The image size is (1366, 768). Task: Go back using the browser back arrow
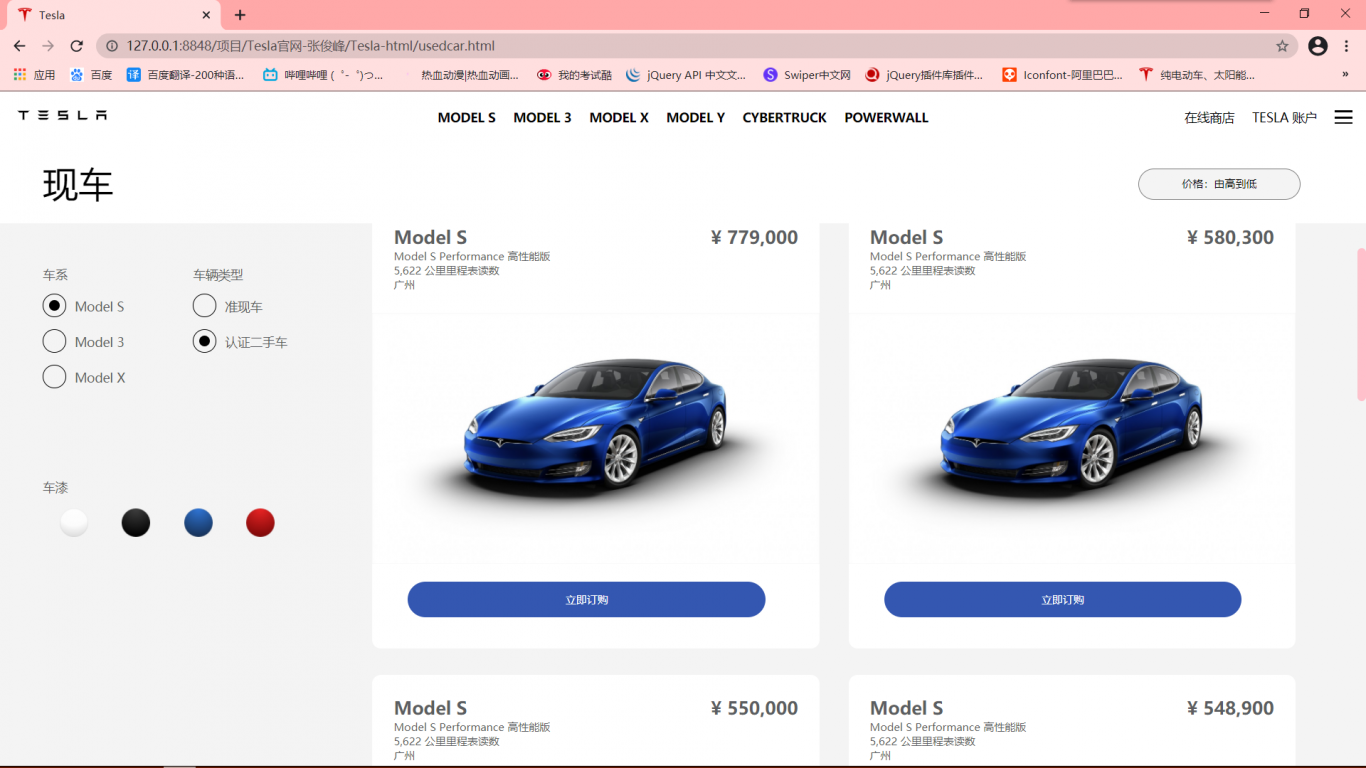coord(20,46)
